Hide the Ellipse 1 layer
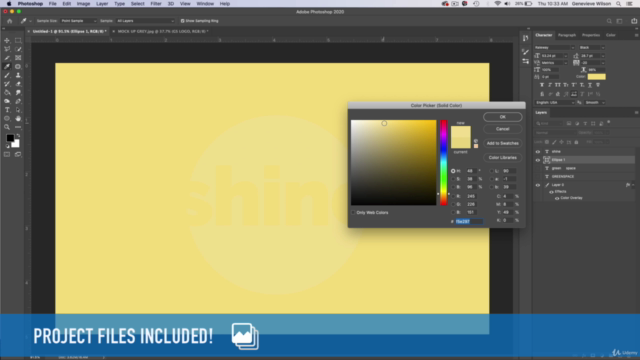The height and width of the screenshot is (360, 640). click(x=538, y=160)
